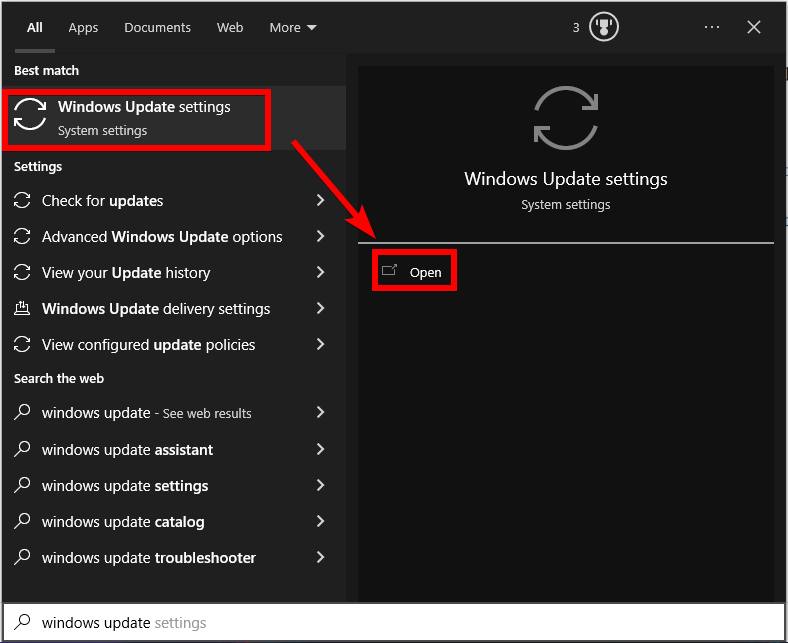Open the More dropdown
This screenshot has width=788, height=643.
click(x=293, y=28)
